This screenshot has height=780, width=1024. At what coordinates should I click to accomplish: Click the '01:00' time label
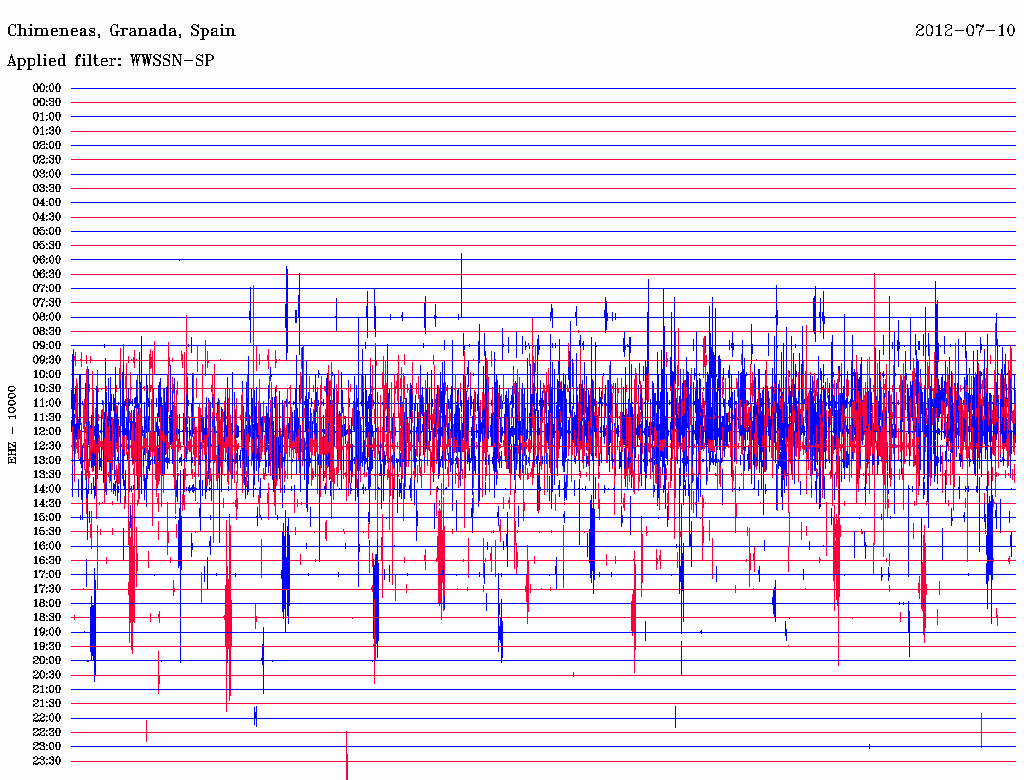pos(46,117)
